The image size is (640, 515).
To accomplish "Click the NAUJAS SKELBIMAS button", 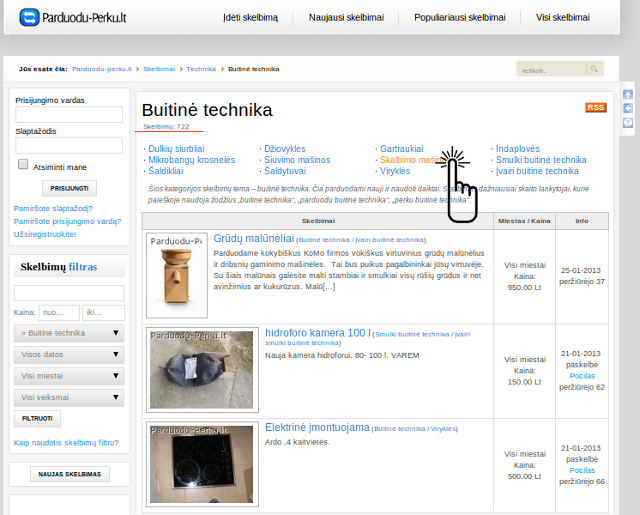I will pyautogui.click(x=69, y=474).
